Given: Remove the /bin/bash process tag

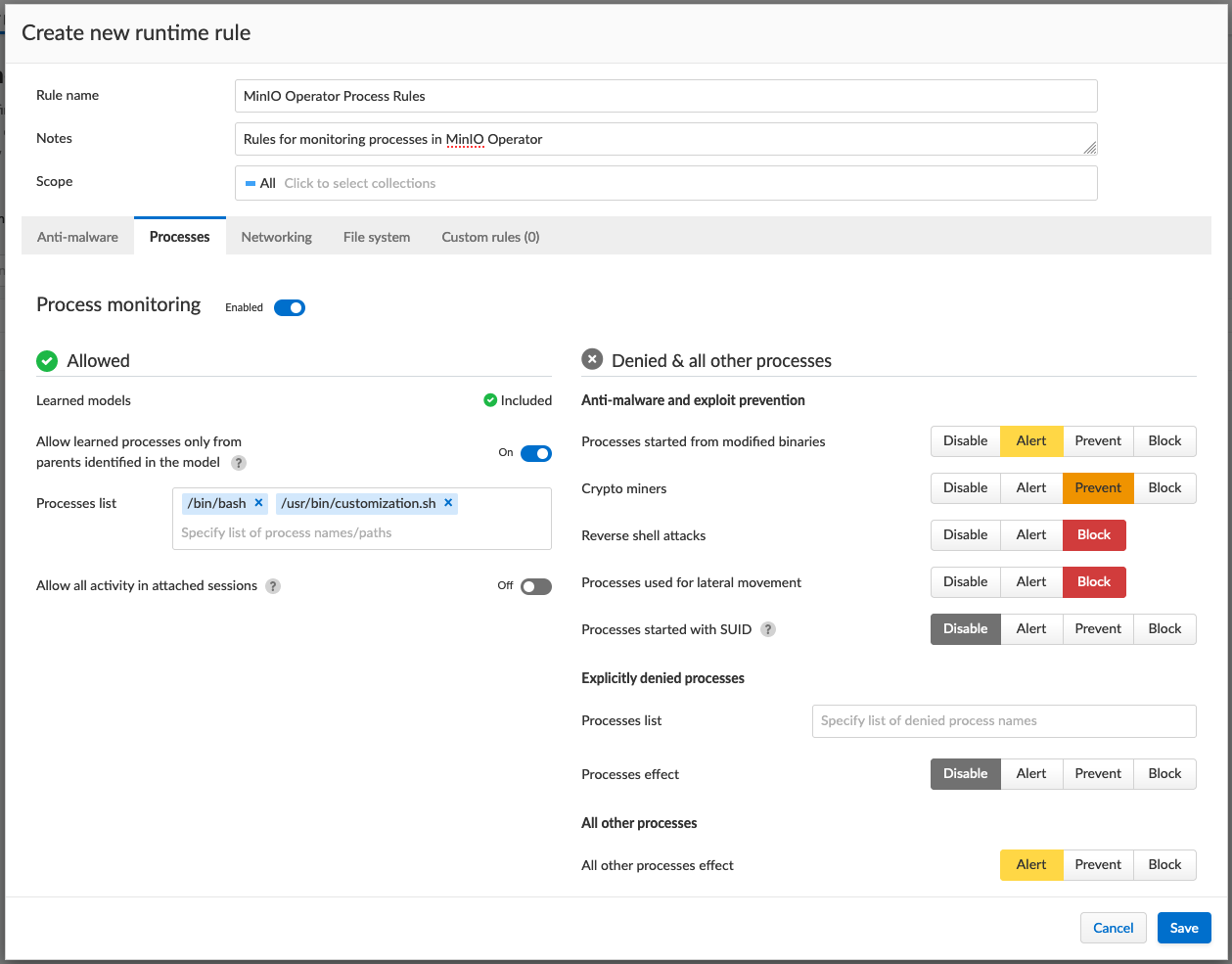Looking at the screenshot, I should 258,503.
